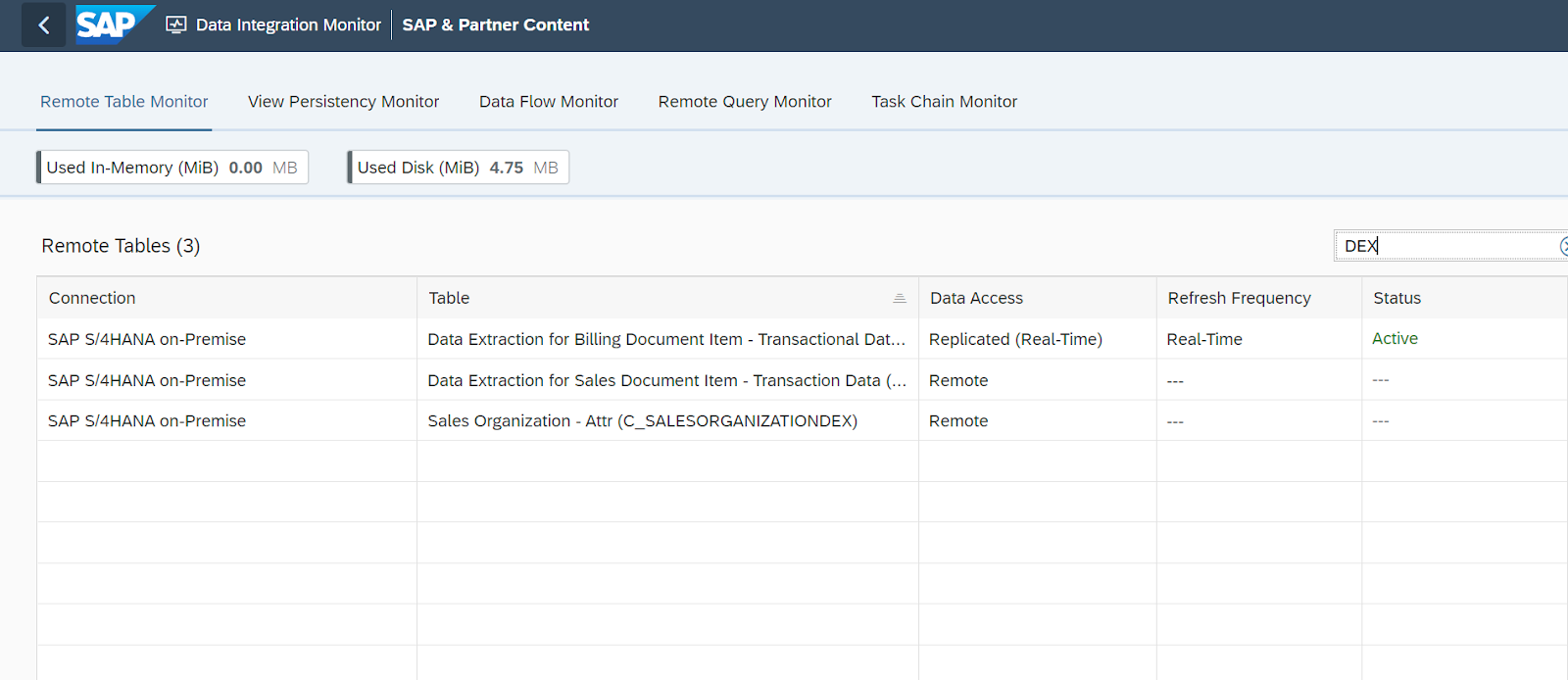Click the Active status value
This screenshot has height=680, width=1568.
click(x=1395, y=339)
